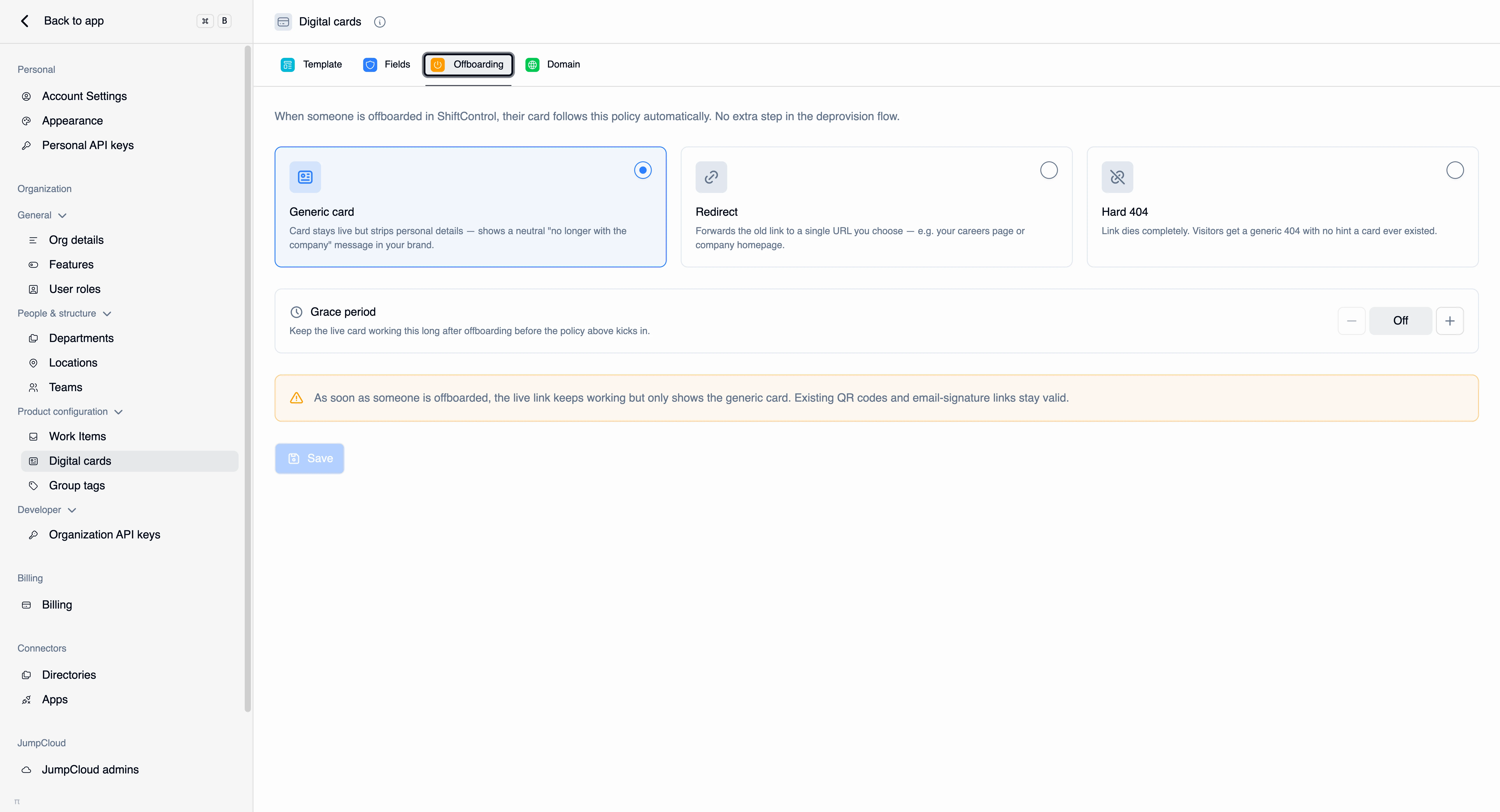Open the Domain tab
The image size is (1500, 812).
553,65
